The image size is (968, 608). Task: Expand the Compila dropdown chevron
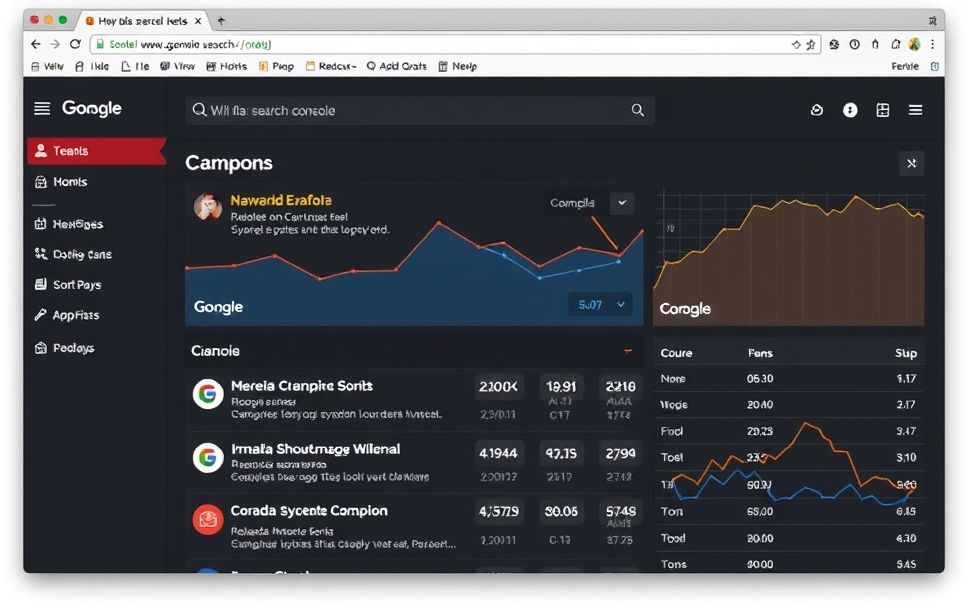click(x=622, y=203)
